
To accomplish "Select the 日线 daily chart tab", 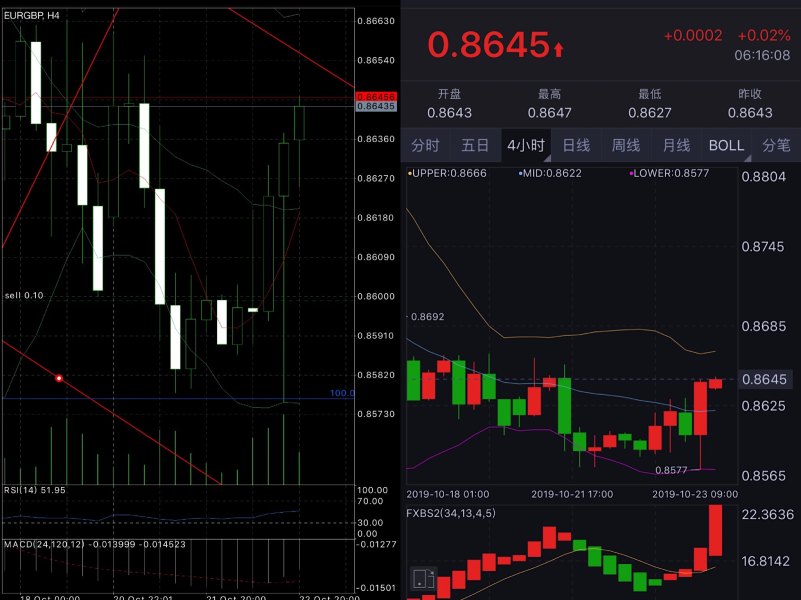I will (576, 145).
